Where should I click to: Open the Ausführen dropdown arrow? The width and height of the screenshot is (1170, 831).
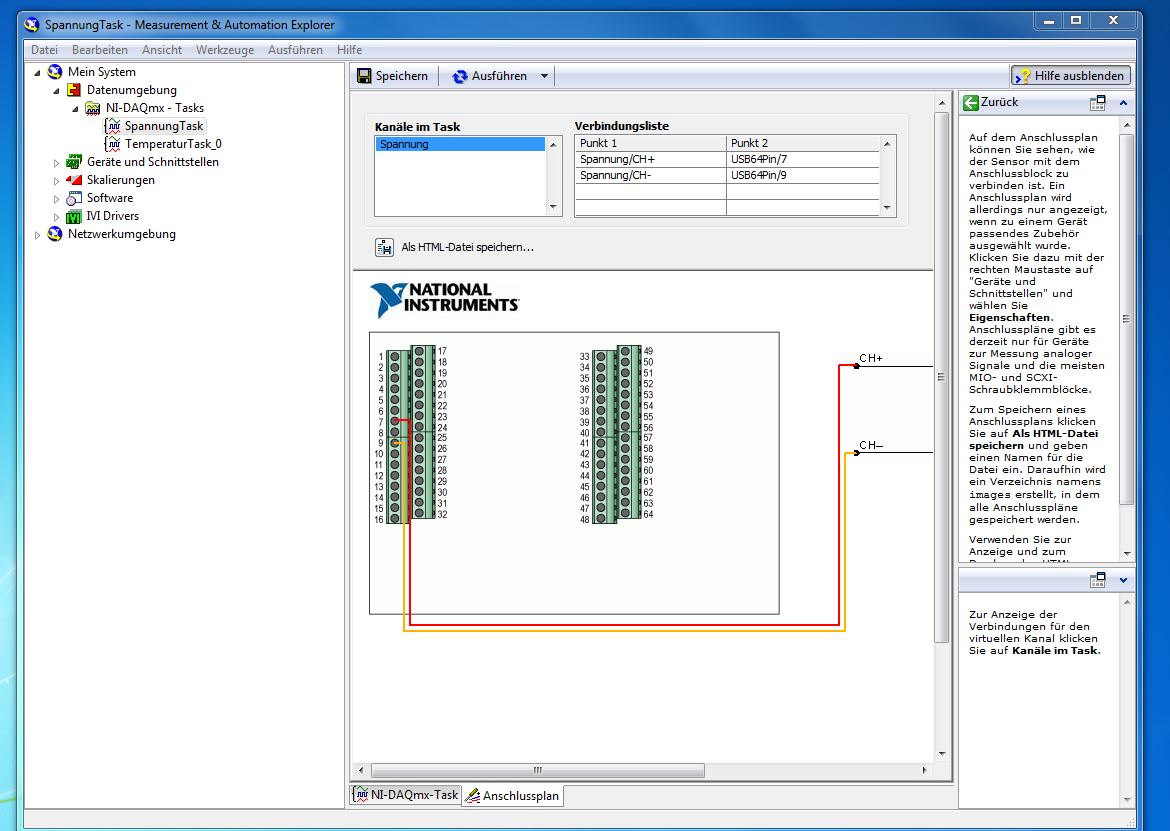(x=544, y=76)
